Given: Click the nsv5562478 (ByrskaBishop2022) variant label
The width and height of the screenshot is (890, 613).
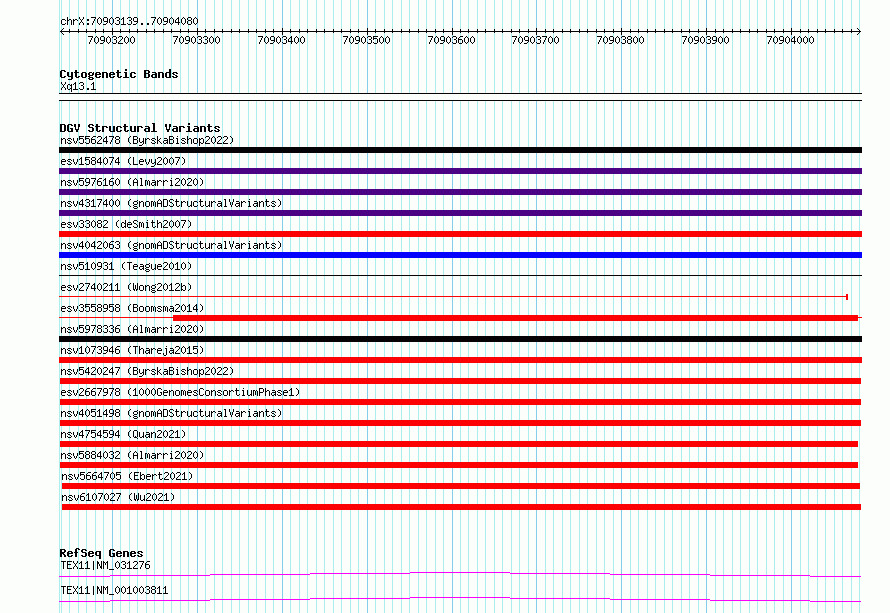Looking at the screenshot, I should (147, 140).
